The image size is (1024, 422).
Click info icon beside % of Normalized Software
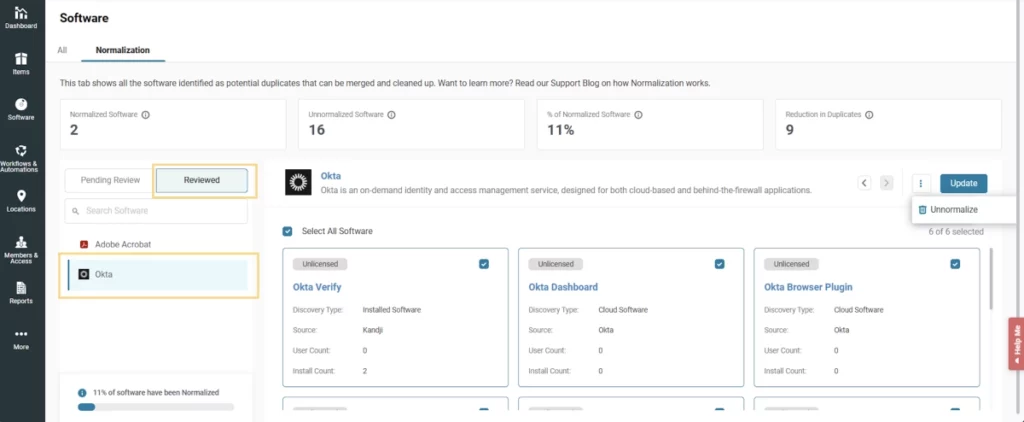(638, 114)
